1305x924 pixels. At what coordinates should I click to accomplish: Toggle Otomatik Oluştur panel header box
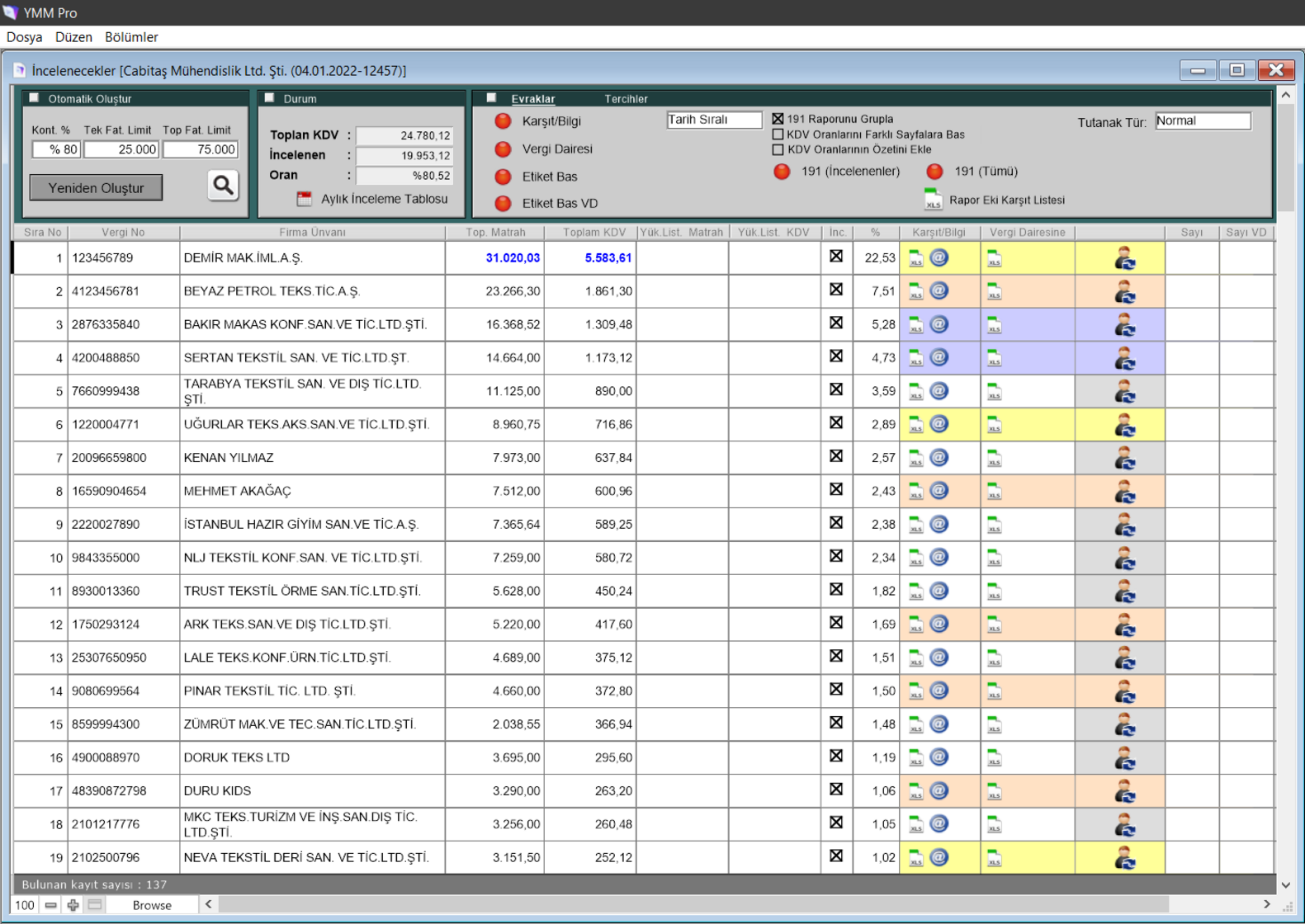tap(35, 98)
